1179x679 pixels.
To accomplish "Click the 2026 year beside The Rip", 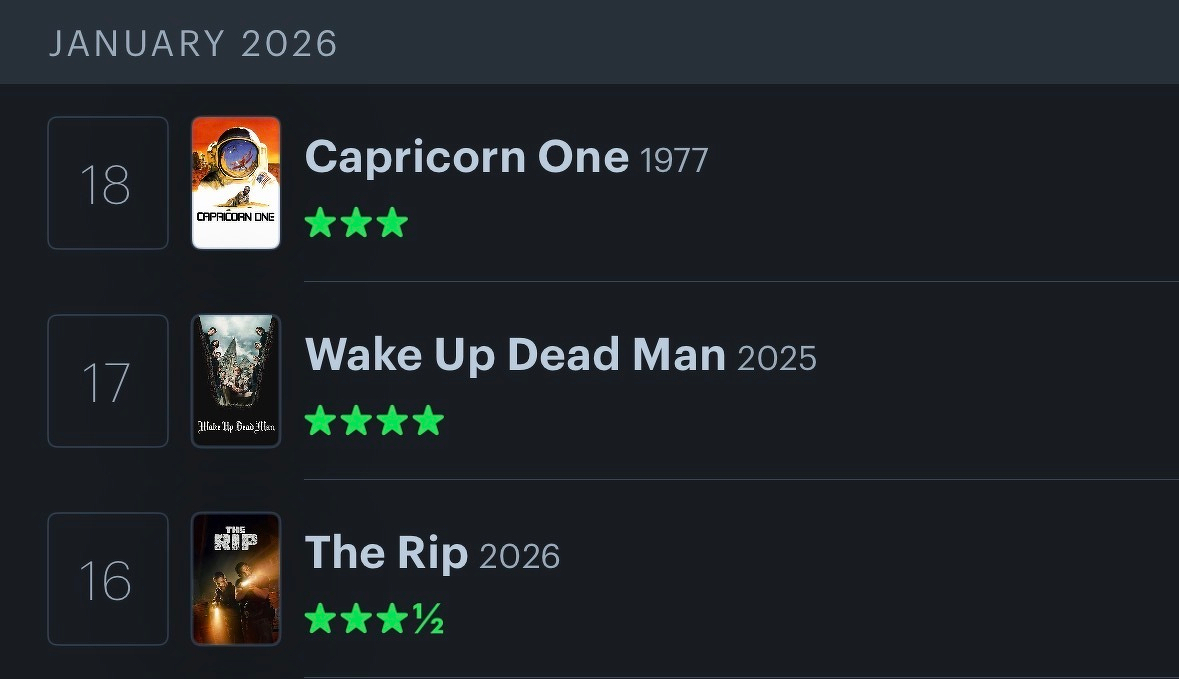I will tap(520, 556).
